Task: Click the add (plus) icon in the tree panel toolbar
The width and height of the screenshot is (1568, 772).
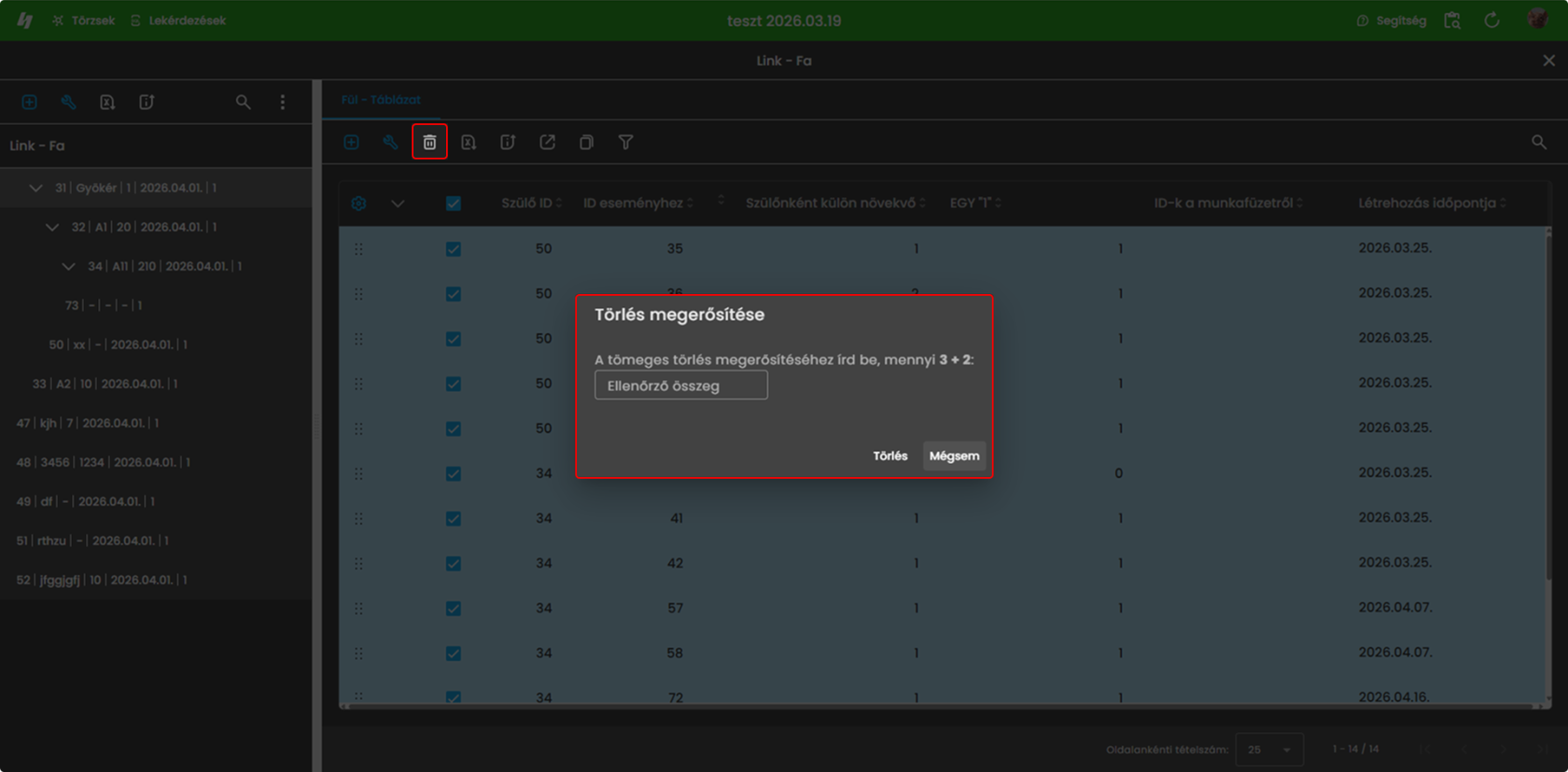Action: (29, 102)
